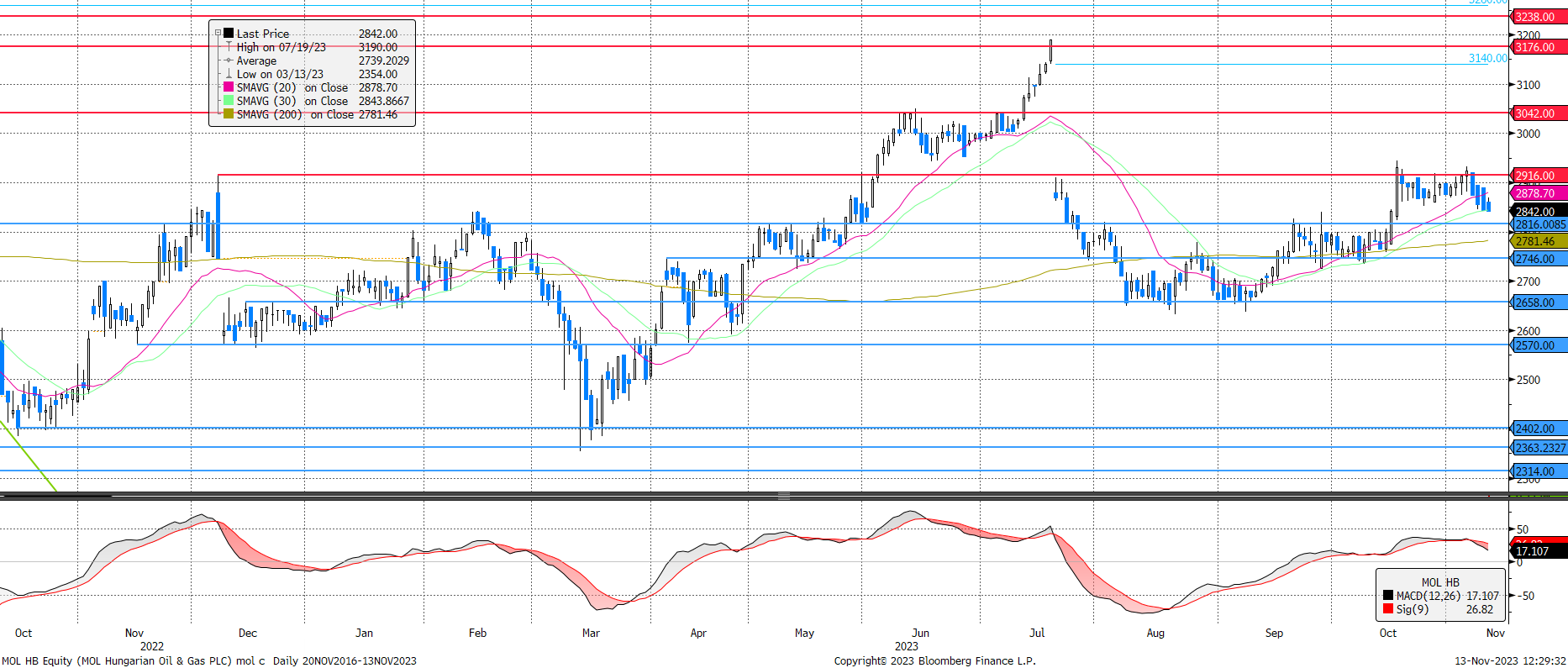Click the red Sig(9) legend swatch

1387,609
